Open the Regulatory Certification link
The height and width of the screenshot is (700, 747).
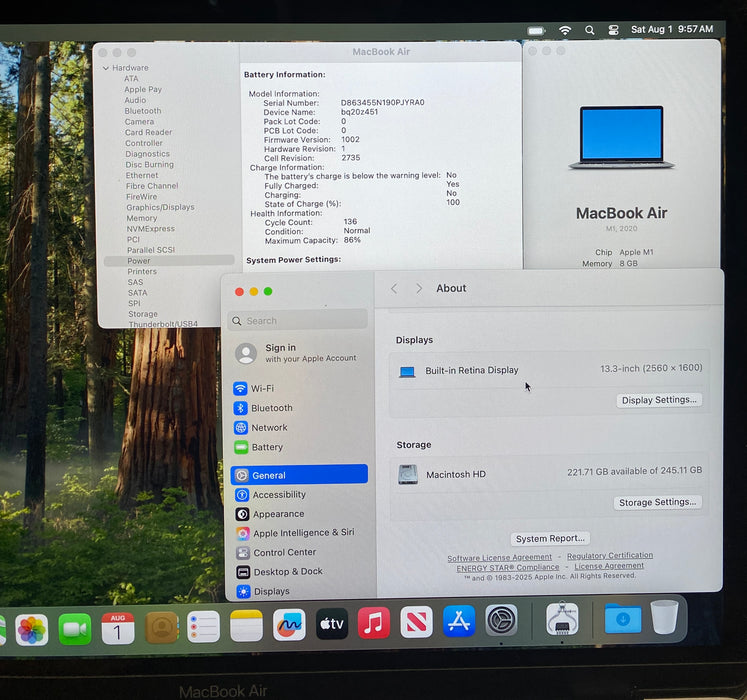(610, 555)
